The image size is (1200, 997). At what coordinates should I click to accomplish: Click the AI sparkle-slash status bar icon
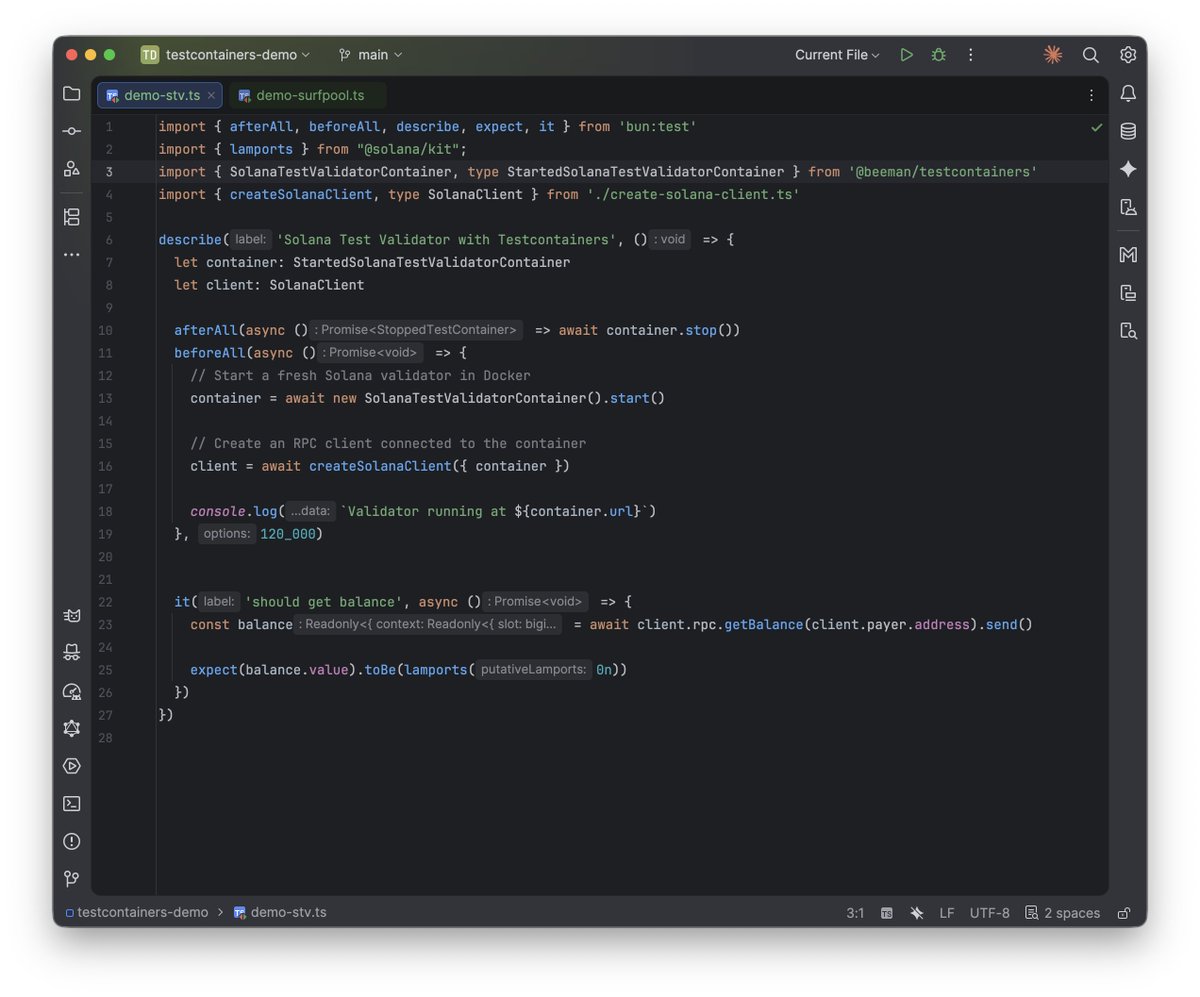[x=917, y=913]
